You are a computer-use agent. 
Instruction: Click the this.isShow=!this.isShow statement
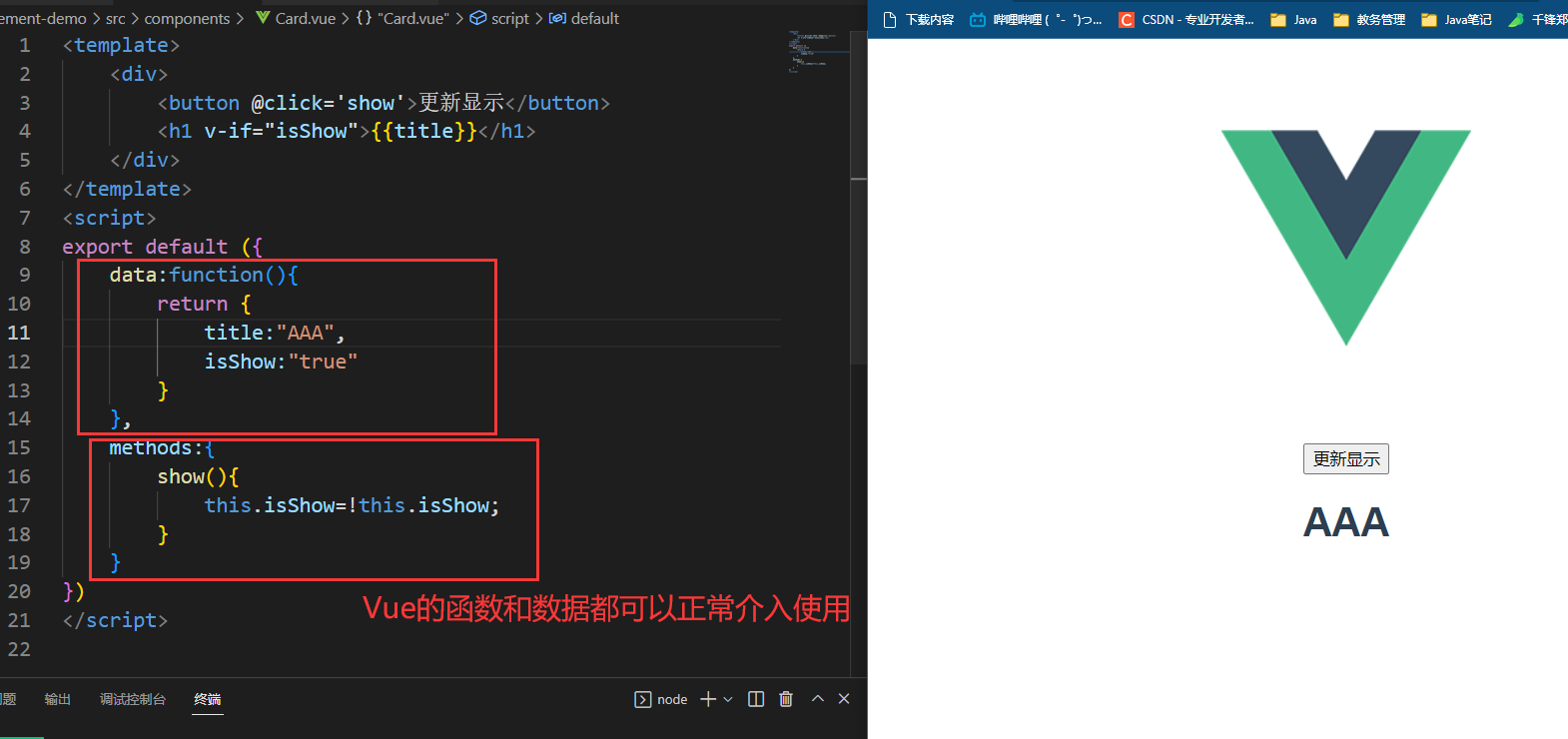[352, 505]
